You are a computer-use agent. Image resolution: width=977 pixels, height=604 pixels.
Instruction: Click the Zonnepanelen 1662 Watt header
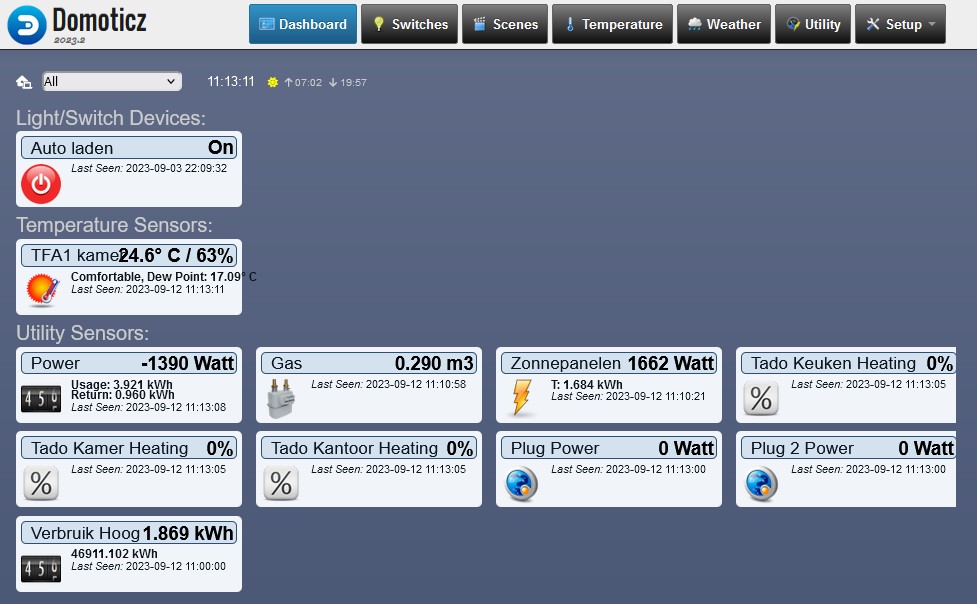pos(609,363)
